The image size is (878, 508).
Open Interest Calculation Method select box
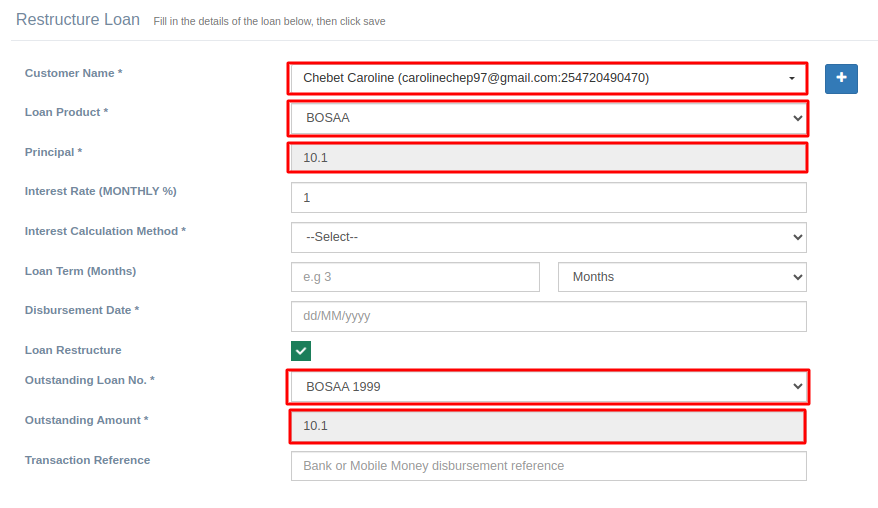click(x=548, y=237)
